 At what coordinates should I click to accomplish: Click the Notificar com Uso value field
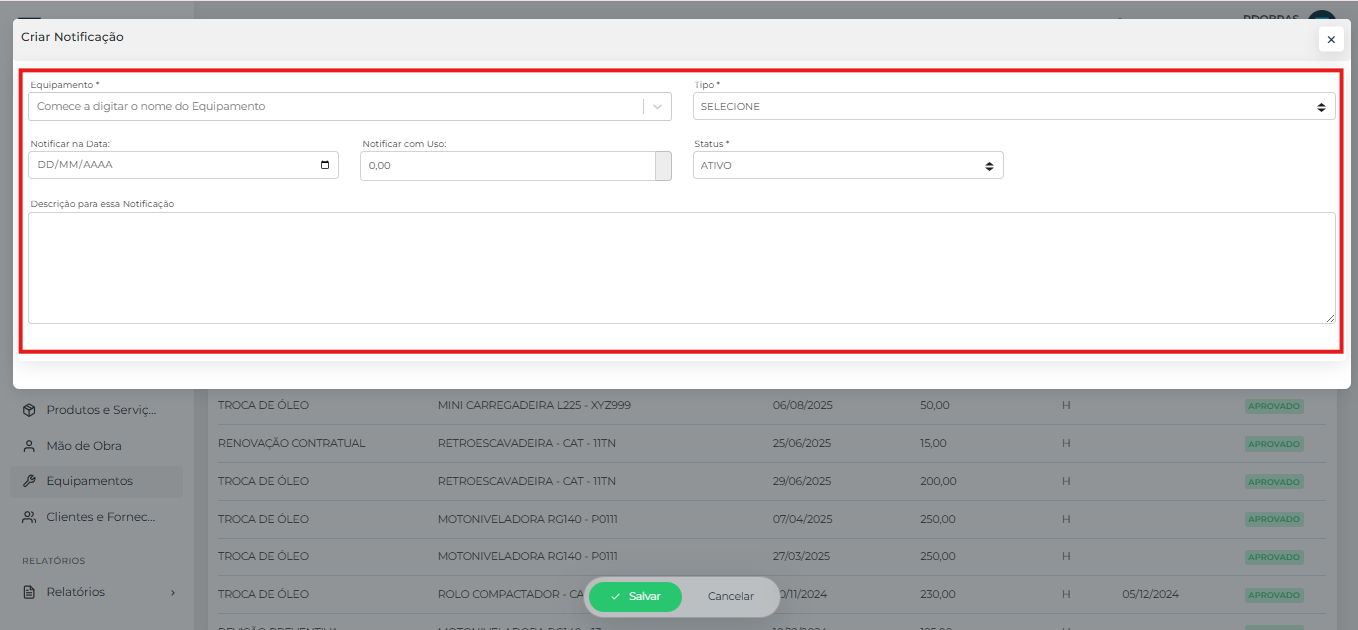point(506,166)
